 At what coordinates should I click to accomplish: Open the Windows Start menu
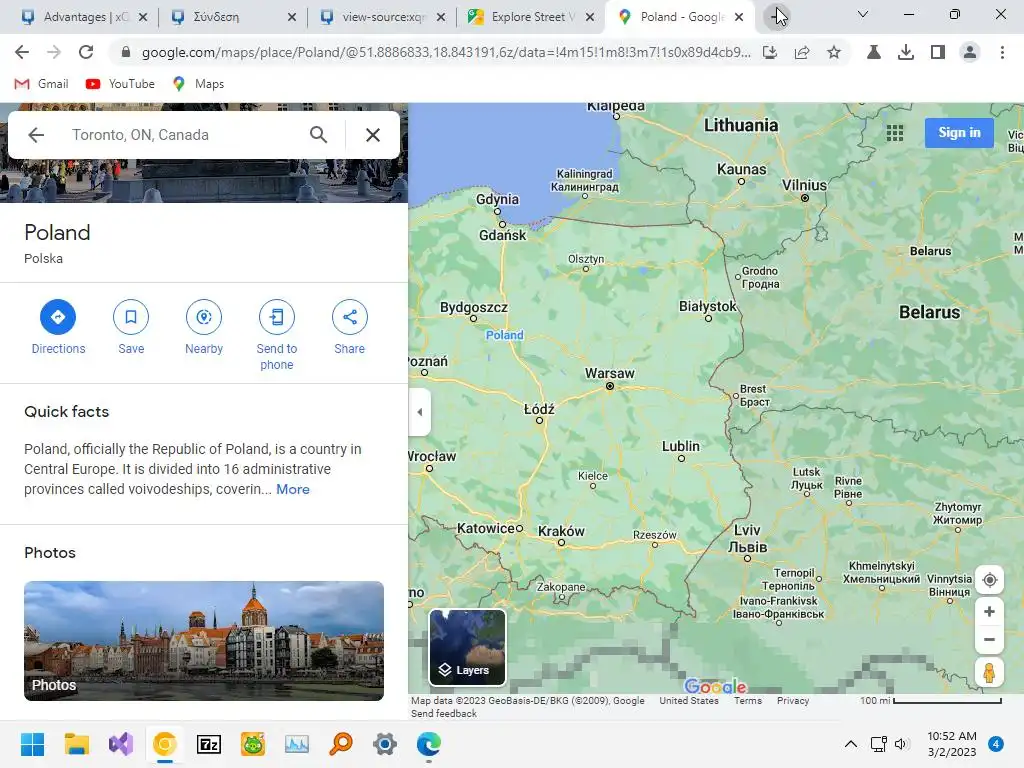32,744
